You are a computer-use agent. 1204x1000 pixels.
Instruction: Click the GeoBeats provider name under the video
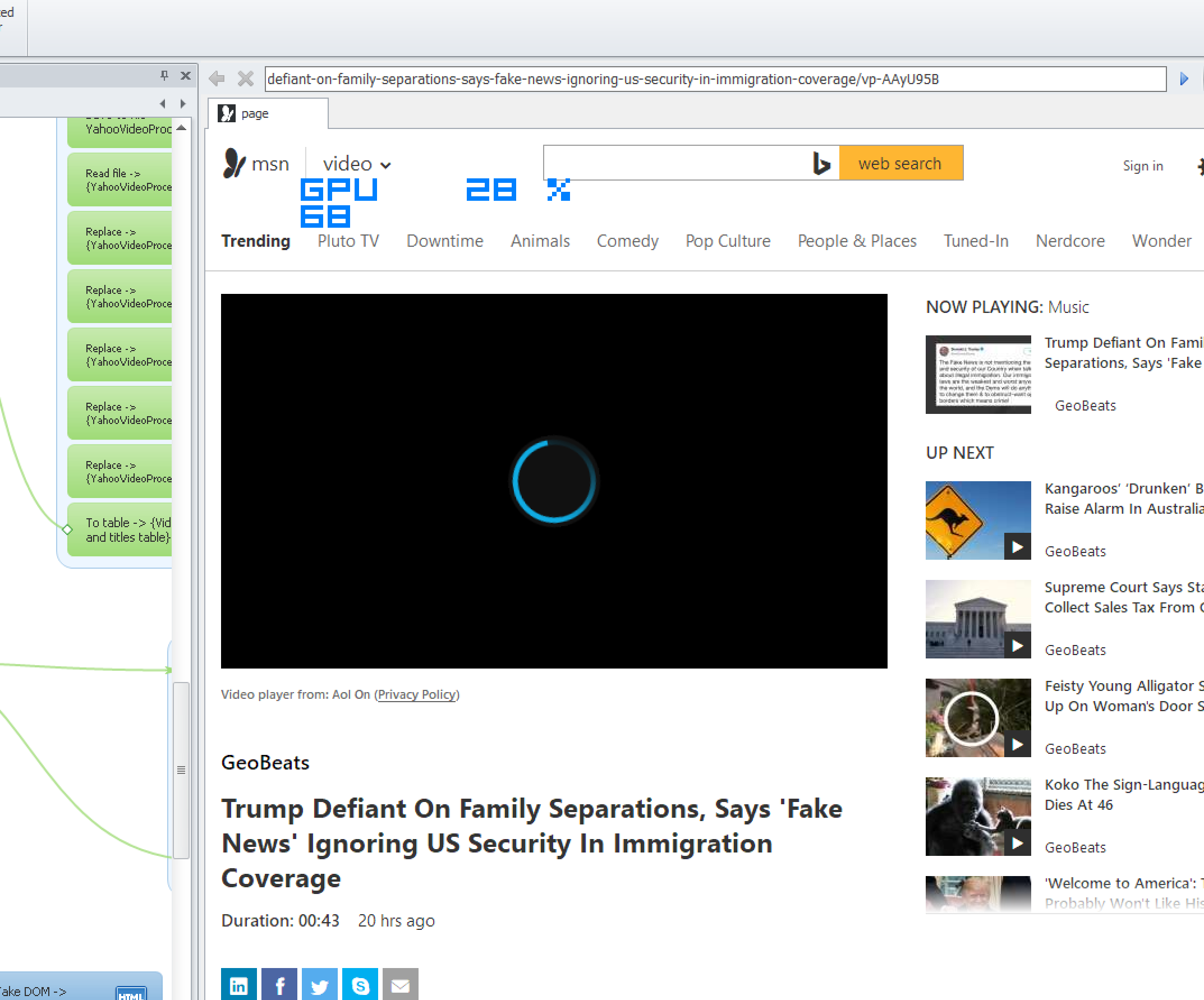click(x=265, y=763)
